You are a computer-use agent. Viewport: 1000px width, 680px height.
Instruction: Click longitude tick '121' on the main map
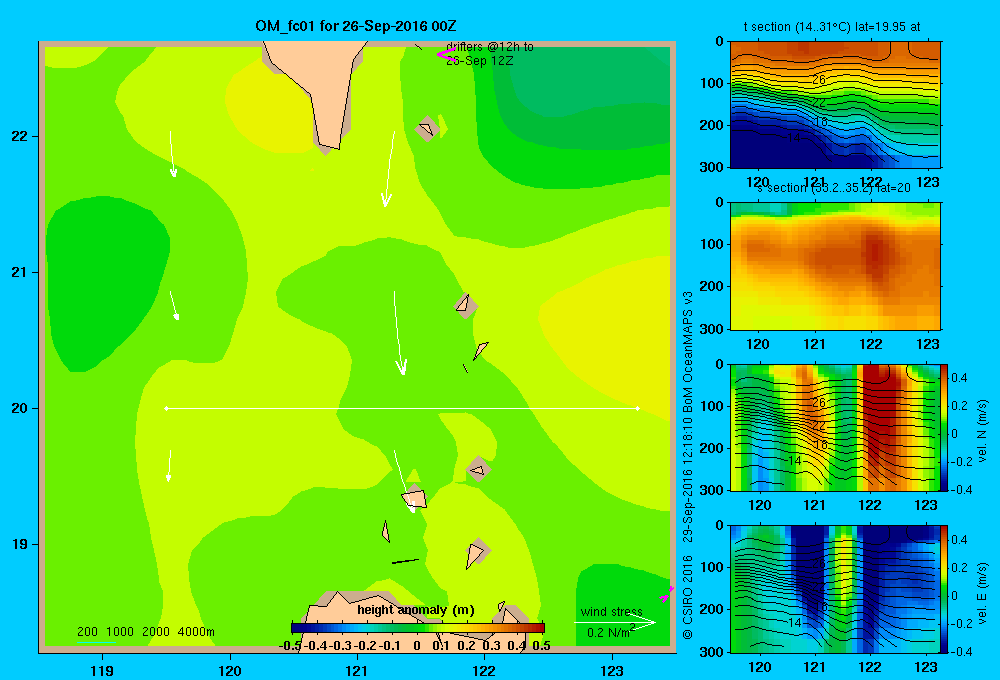pyautogui.click(x=357, y=670)
